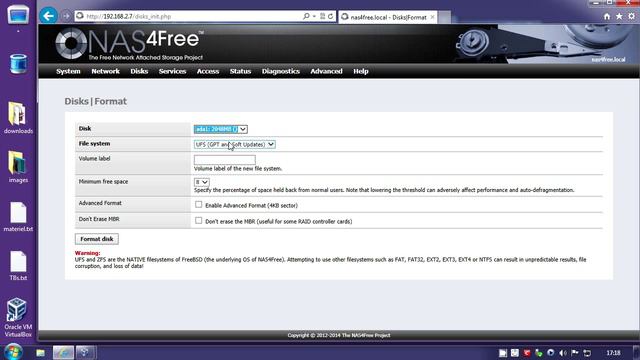Open the Help menu
Viewport: 640px width, 360px height.
pyautogui.click(x=361, y=71)
